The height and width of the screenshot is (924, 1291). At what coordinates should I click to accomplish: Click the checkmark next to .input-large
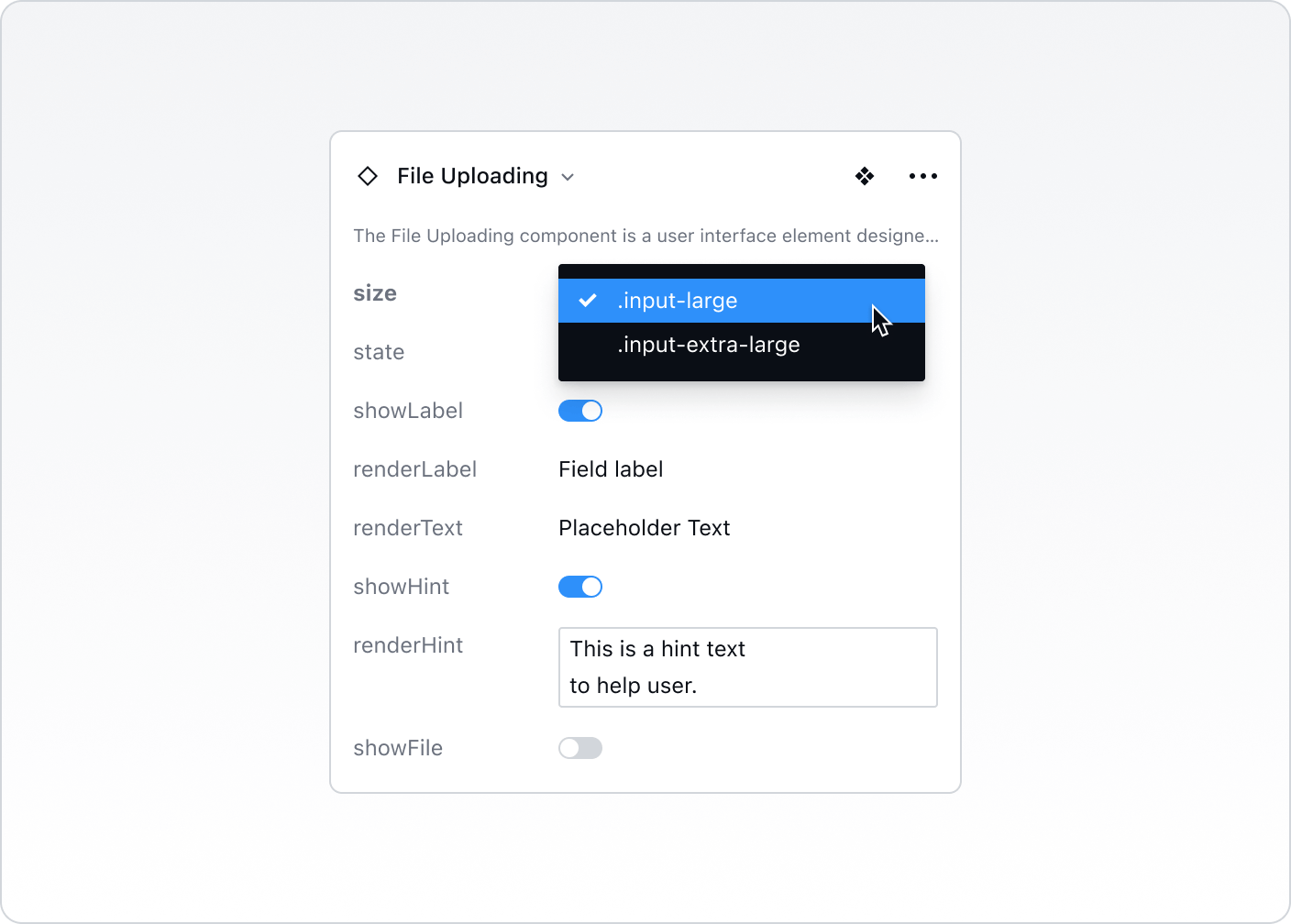[587, 300]
